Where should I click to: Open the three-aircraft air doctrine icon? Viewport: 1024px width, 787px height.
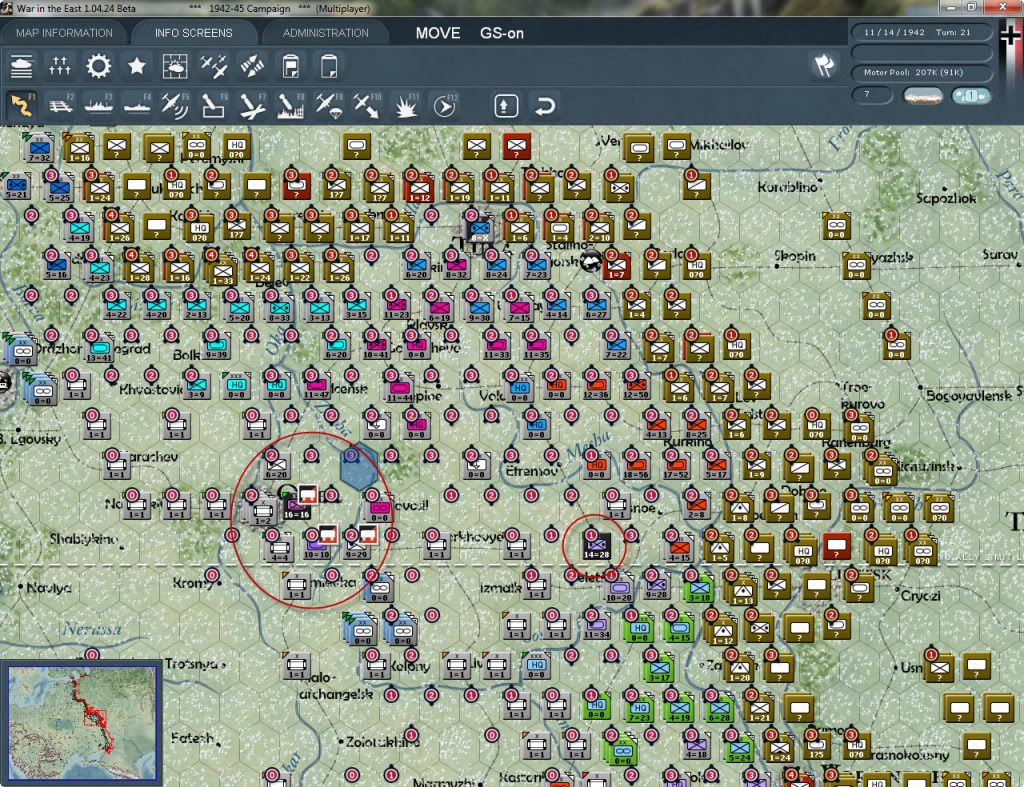pos(214,66)
